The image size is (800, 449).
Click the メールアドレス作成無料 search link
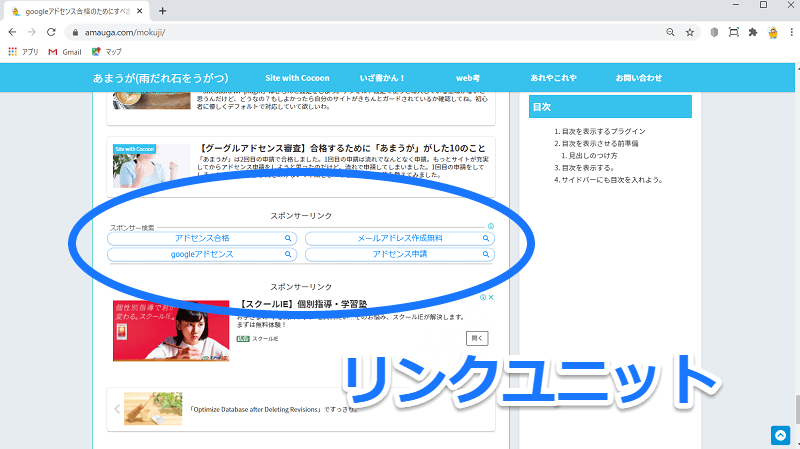pos(399,239)
